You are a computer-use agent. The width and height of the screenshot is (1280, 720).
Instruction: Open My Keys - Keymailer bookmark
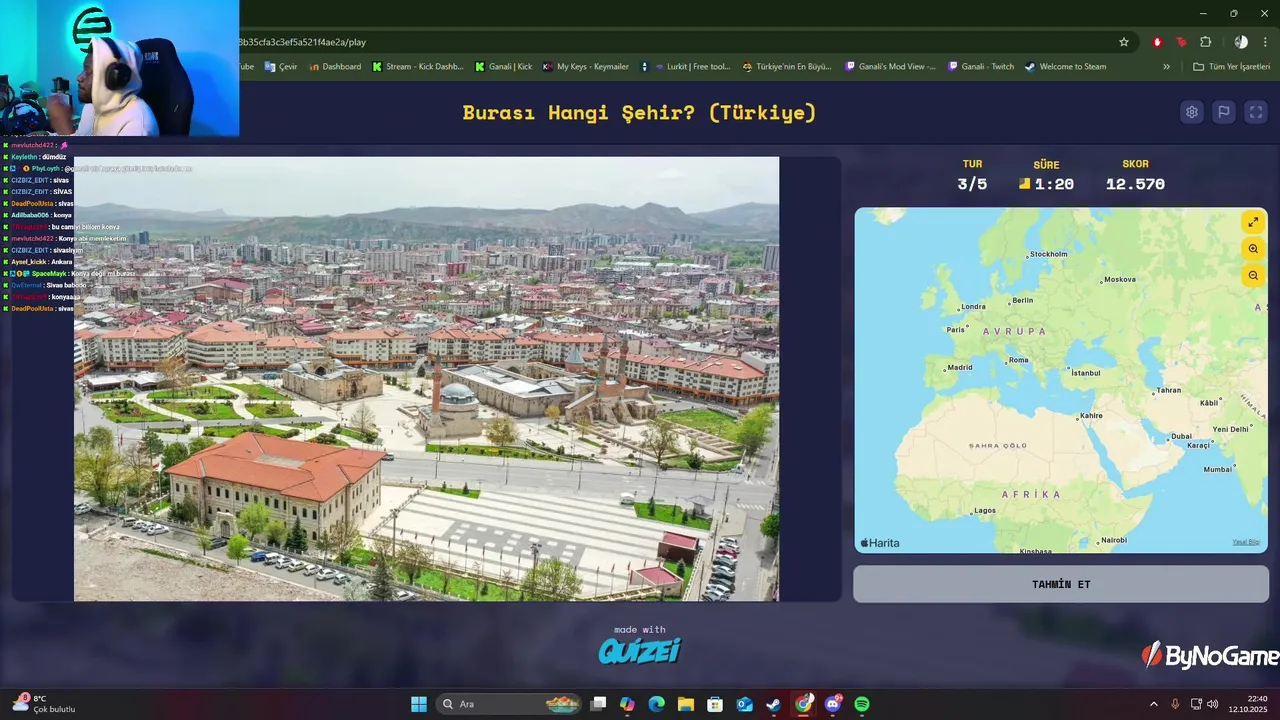(585, 67)
